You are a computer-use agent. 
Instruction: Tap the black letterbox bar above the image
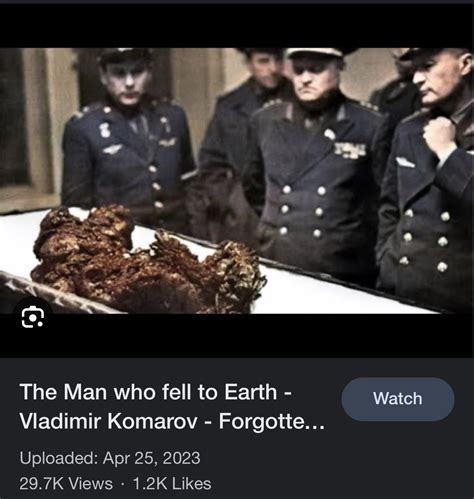237,26
